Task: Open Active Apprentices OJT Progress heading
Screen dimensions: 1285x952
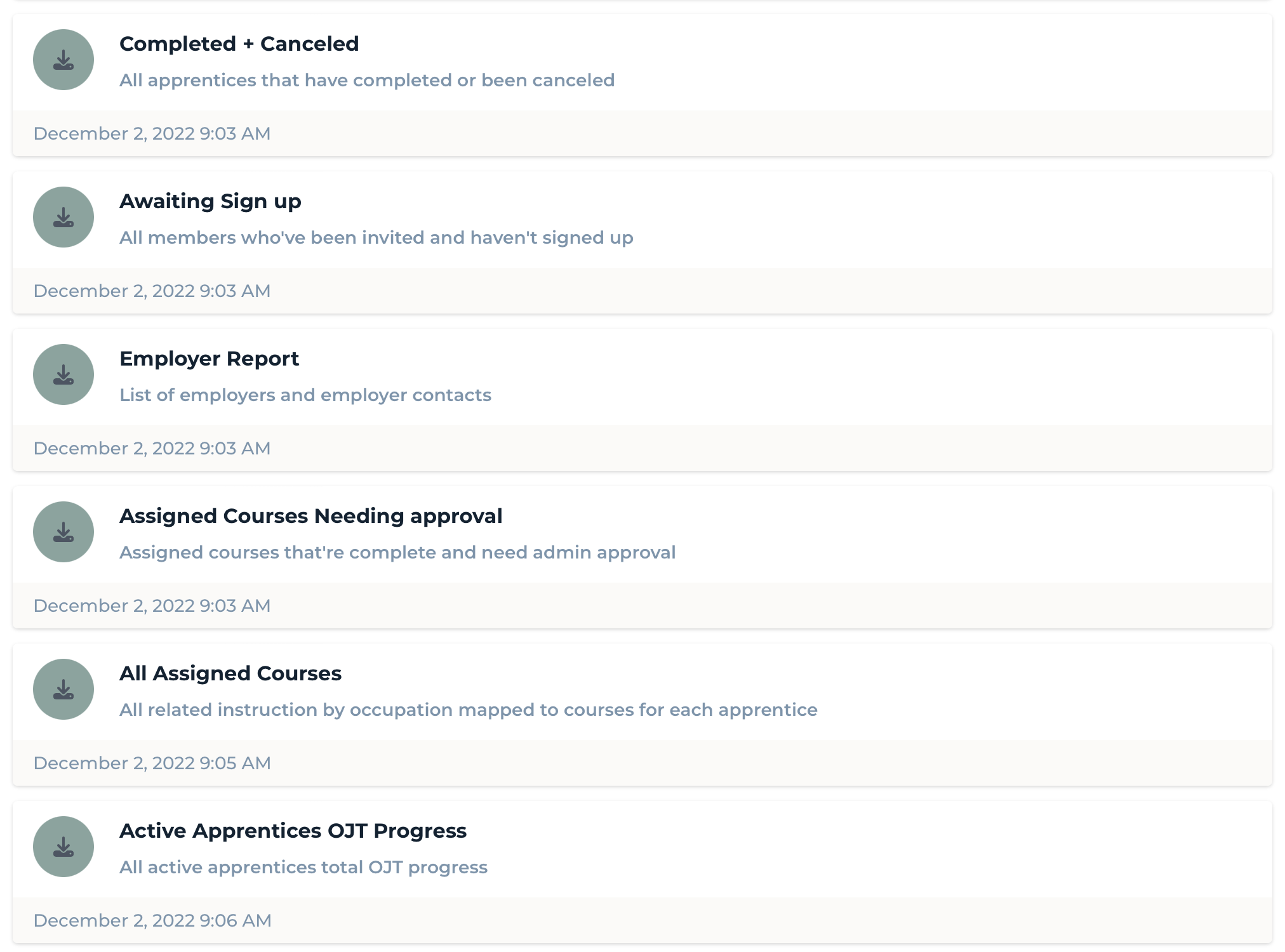Action: pyautogui.click(x=293, y=831)
